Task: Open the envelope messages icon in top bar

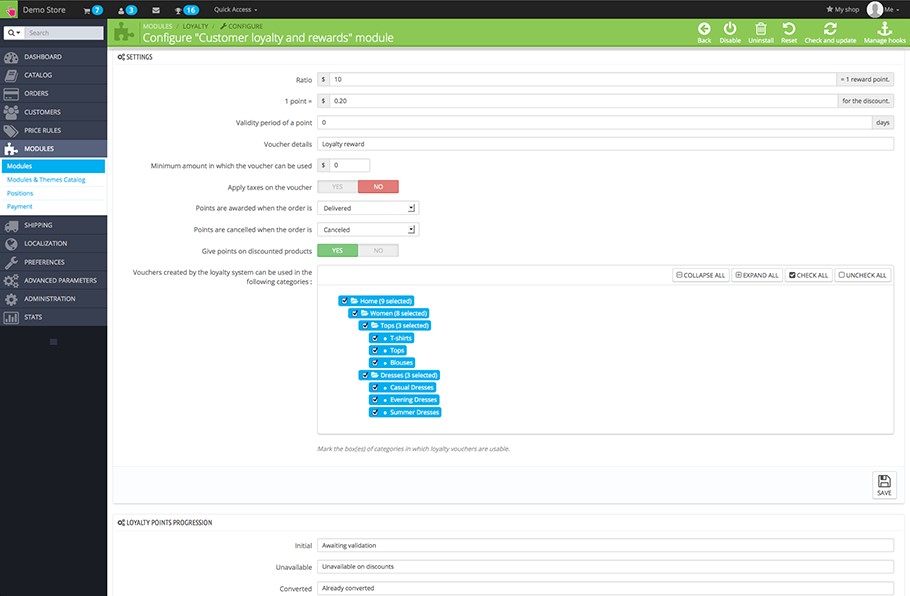Action: (156, 10)
